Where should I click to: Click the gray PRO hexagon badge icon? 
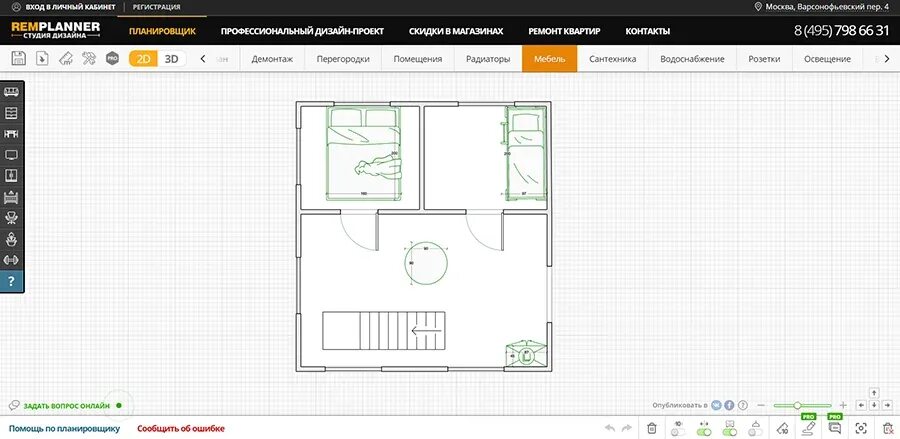[112, 59]
